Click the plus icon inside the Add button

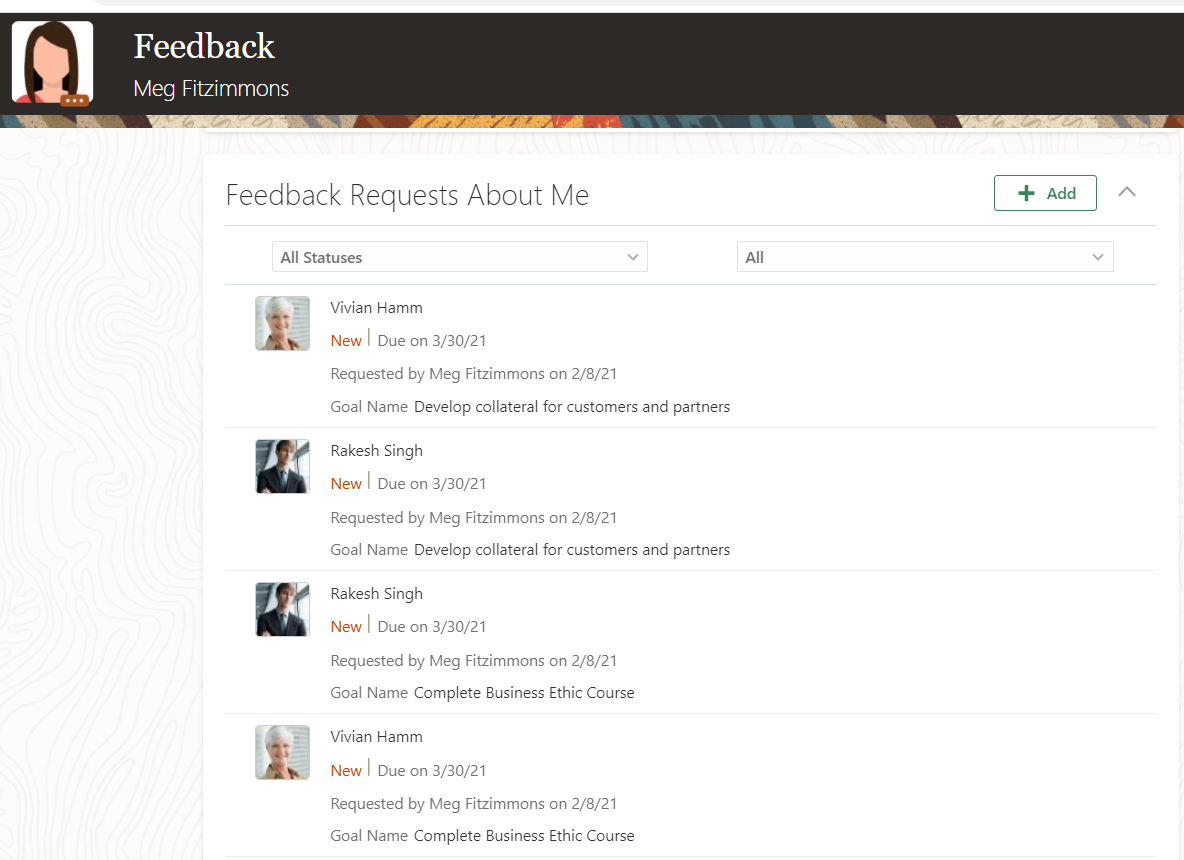click(x=1027, y=193)
